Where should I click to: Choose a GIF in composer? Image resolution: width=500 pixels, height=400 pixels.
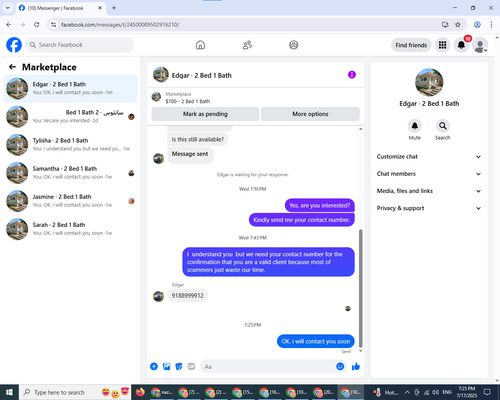(x=191, y=366)
